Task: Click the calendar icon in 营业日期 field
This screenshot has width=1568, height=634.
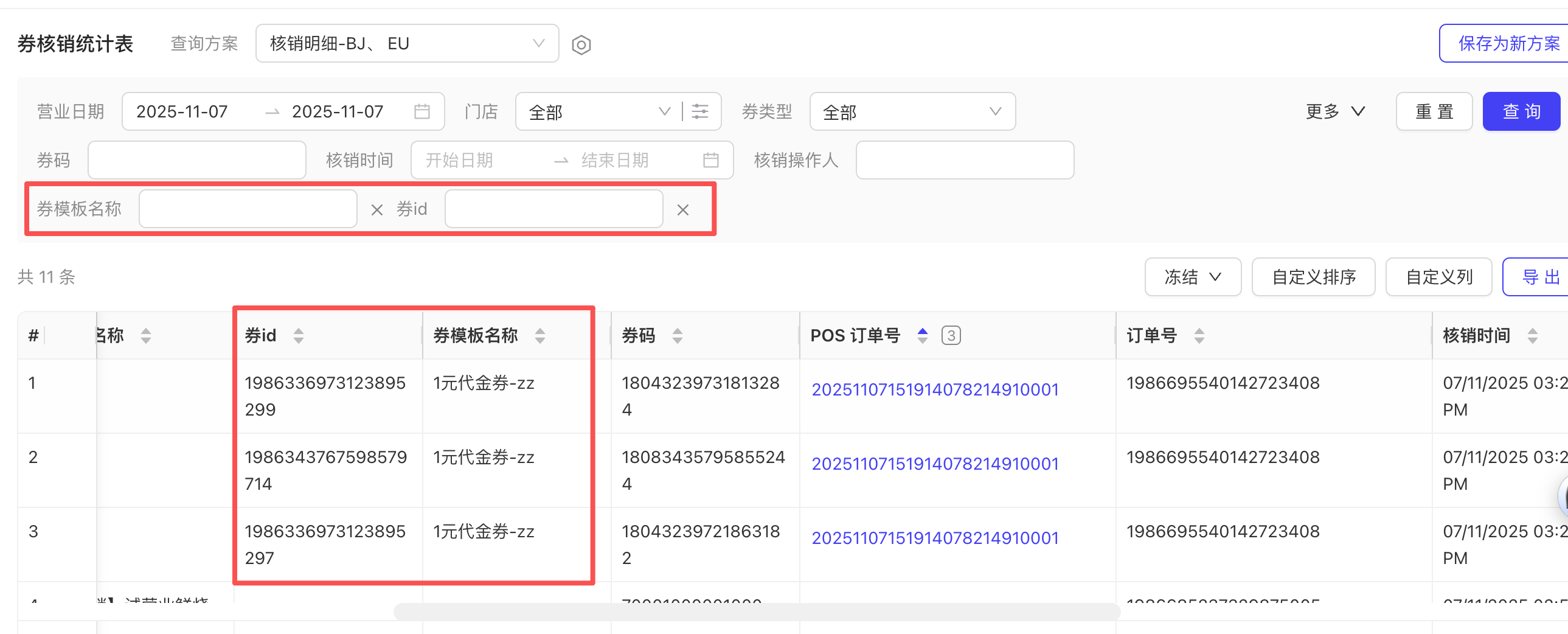Action: 421,111
